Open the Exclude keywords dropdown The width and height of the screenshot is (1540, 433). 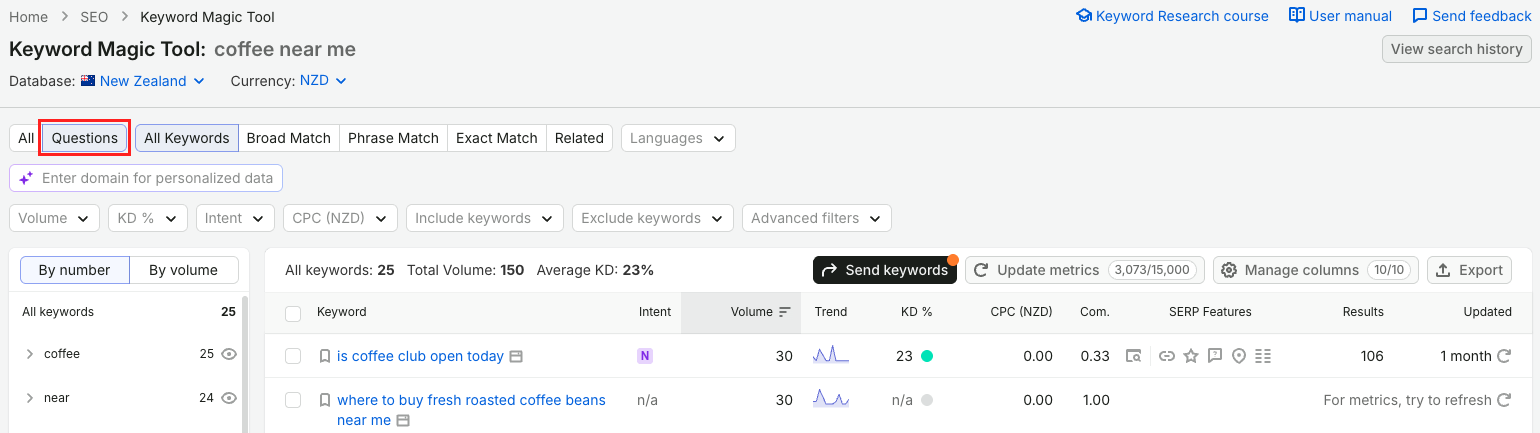tap(653, 218)
